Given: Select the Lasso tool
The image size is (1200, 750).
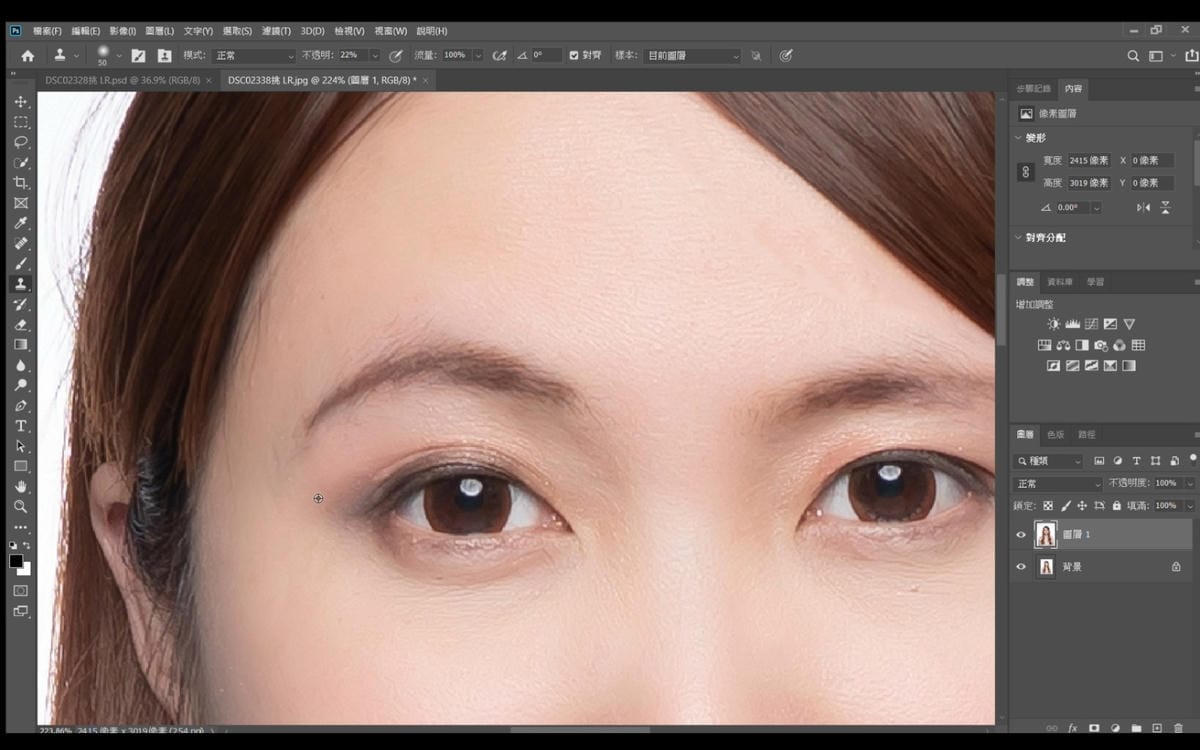Looking at the screenshot, I should (20, 142).
